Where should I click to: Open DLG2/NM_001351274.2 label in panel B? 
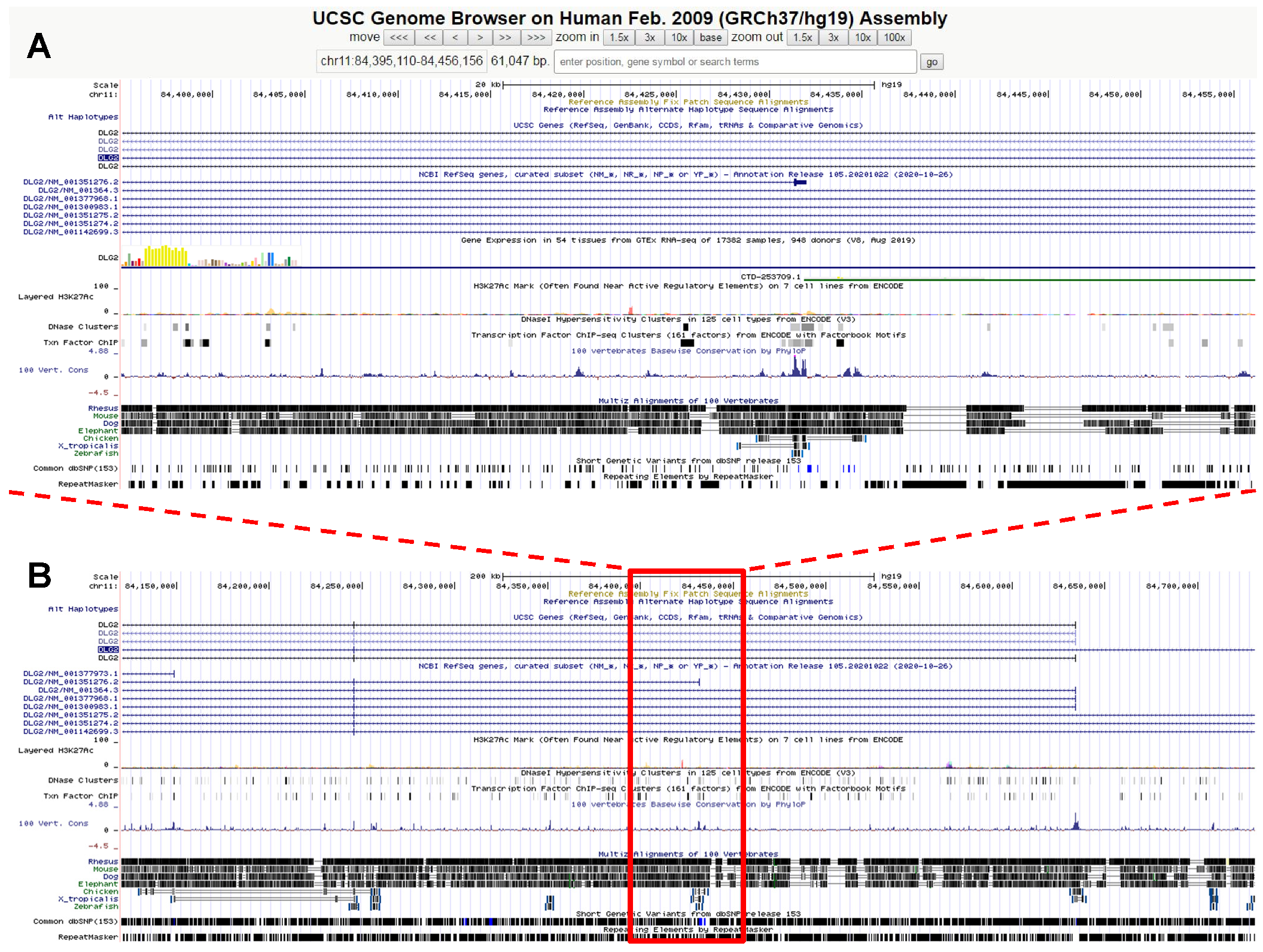[x=71, y=723]
